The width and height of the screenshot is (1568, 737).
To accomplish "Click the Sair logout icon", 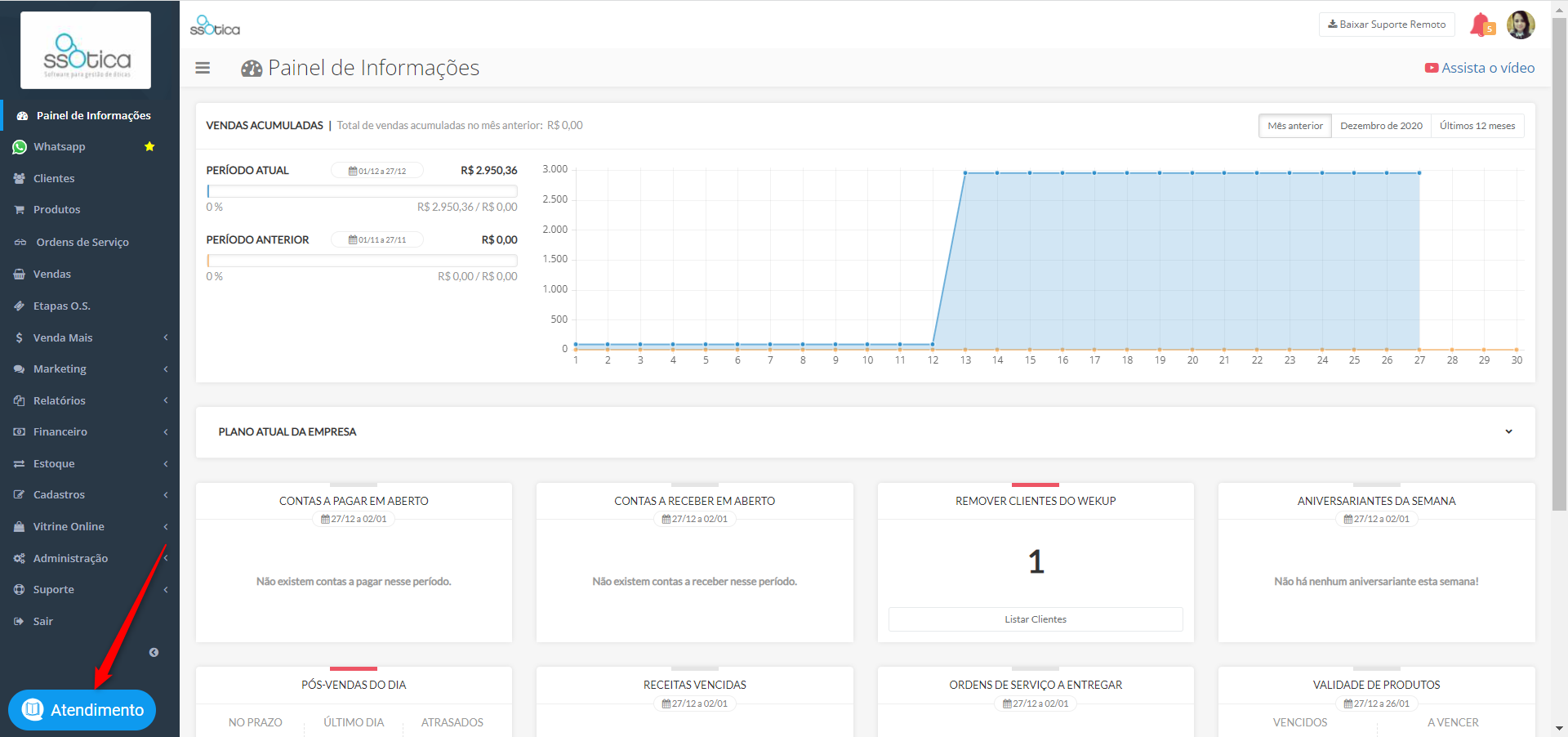I will pyautogui.click(x=19, y=621).
